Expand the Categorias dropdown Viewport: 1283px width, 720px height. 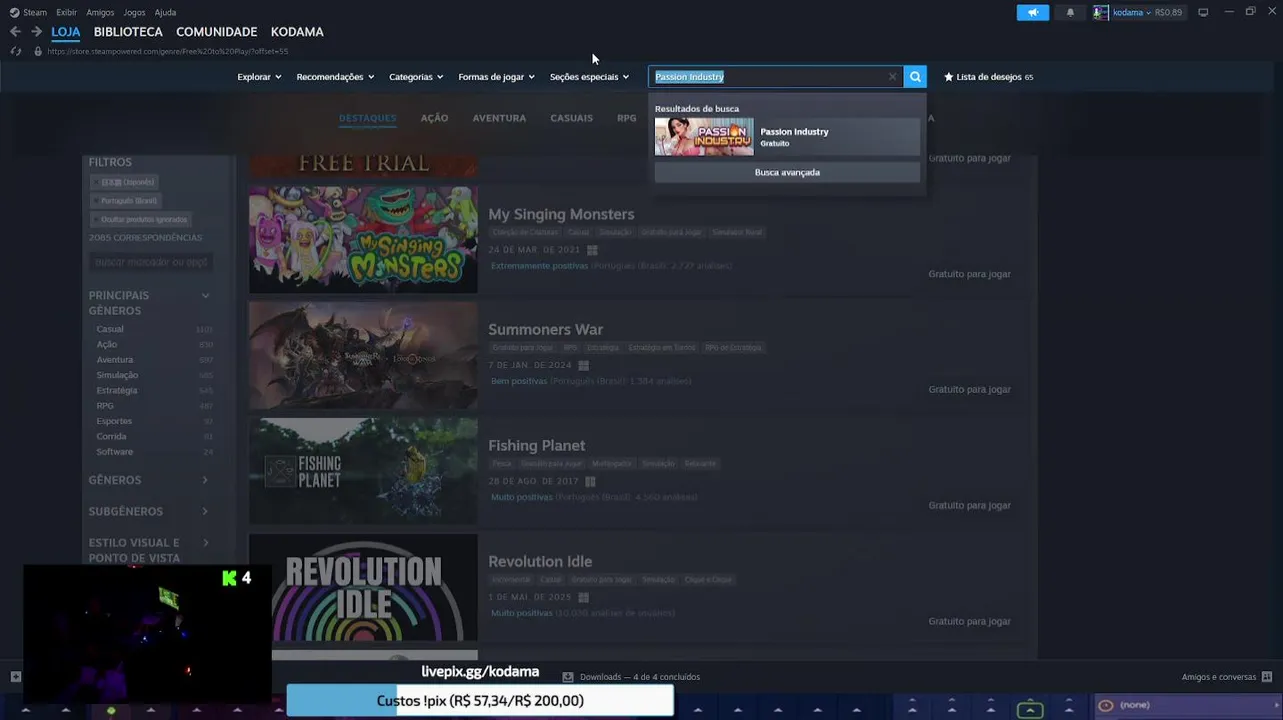coord(416,77)
